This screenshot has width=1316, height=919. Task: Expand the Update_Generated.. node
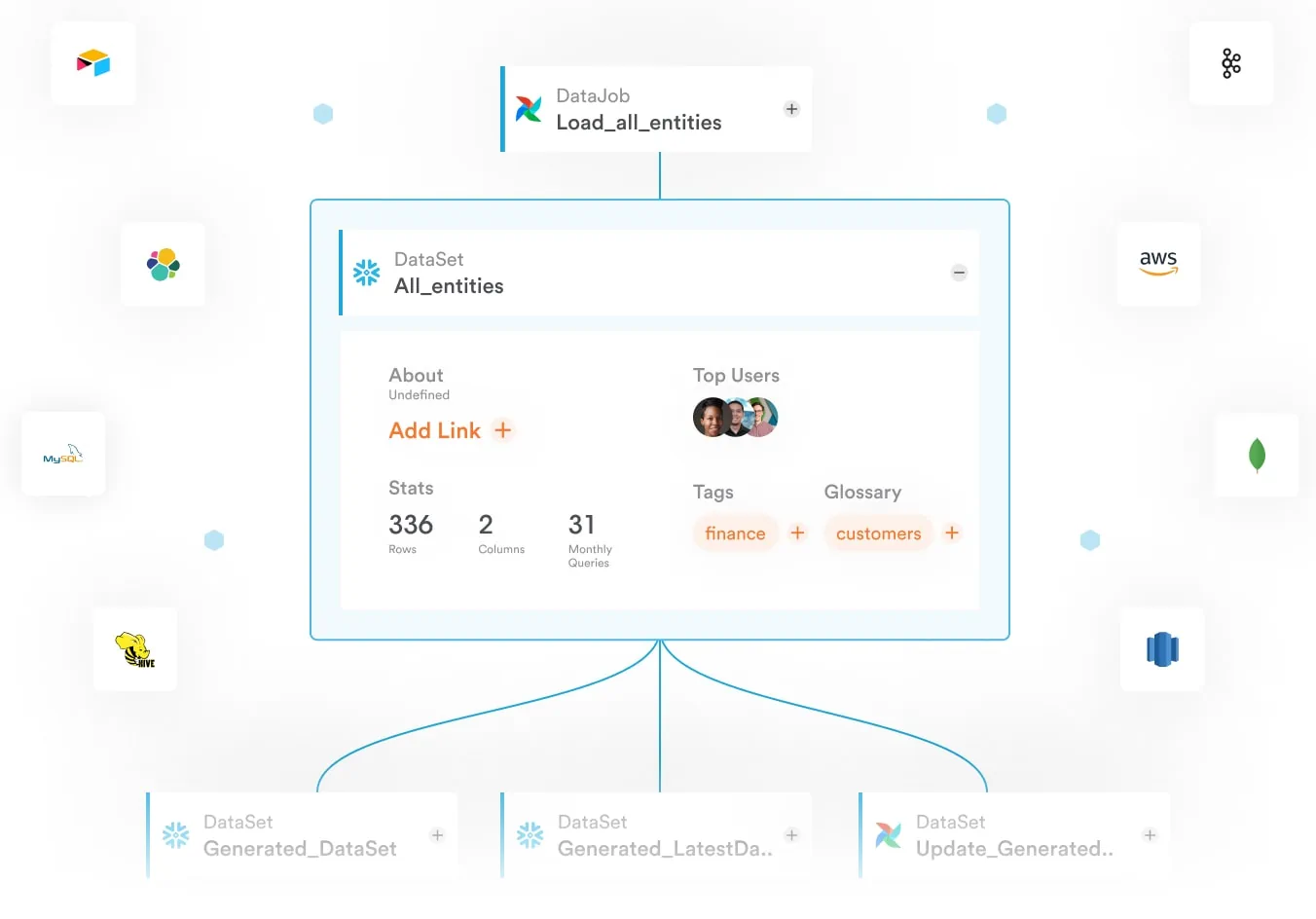[x=1150, y=835]
